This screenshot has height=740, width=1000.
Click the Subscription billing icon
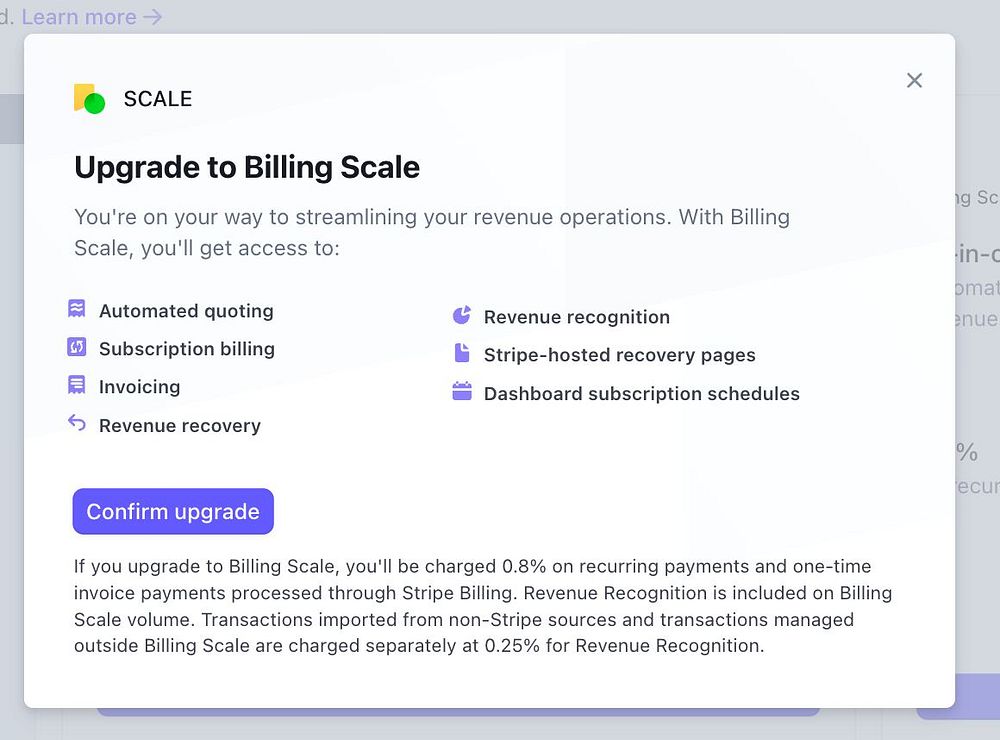pyautogui.click(x=76, y=347)
